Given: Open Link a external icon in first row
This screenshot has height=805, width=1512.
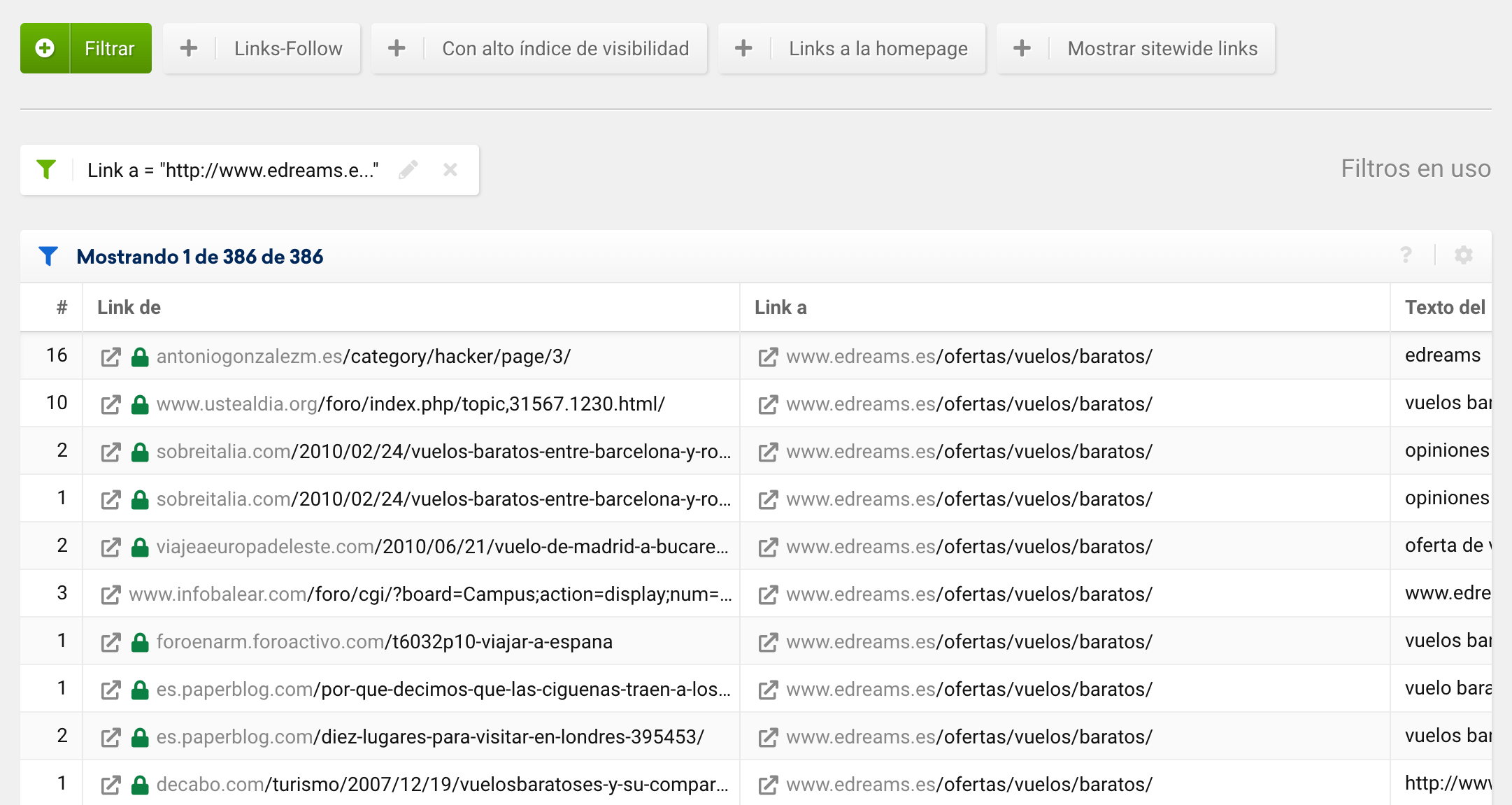Looking at the screenshot, I should pyautogui.click(x=768, y=357).
